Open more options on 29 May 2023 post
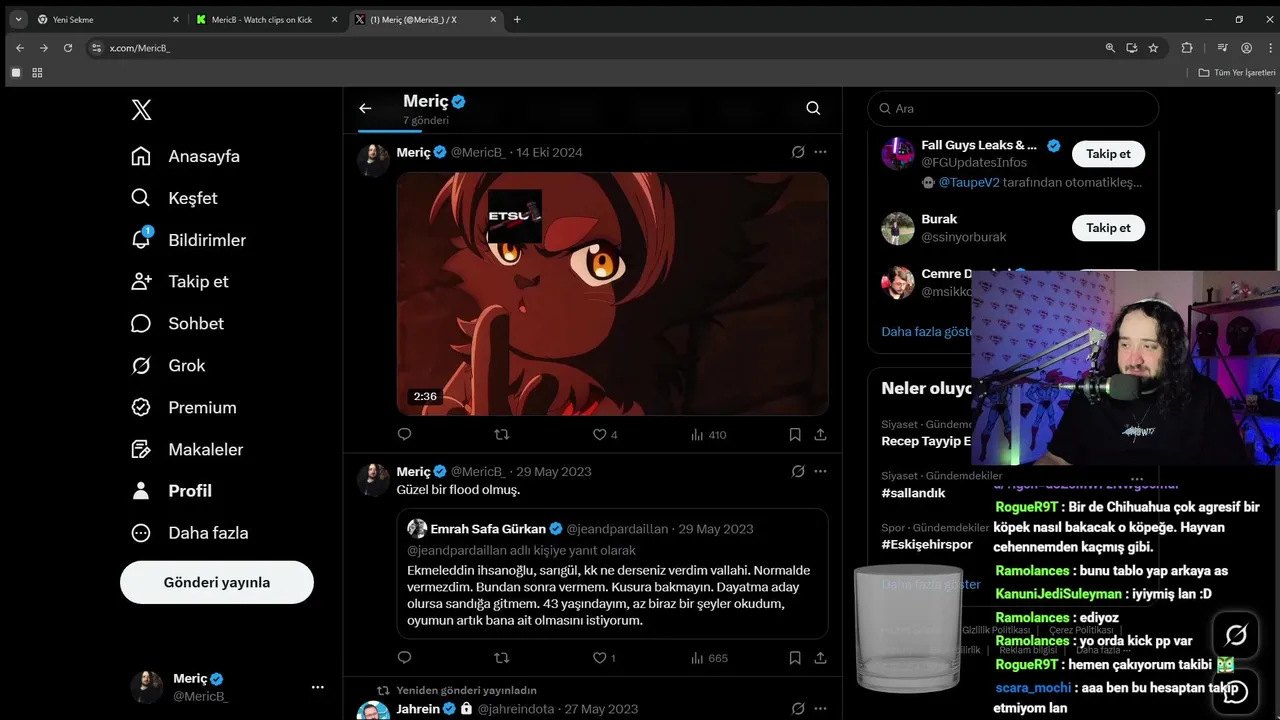The image size is (1280, 720). click(820, 471)
